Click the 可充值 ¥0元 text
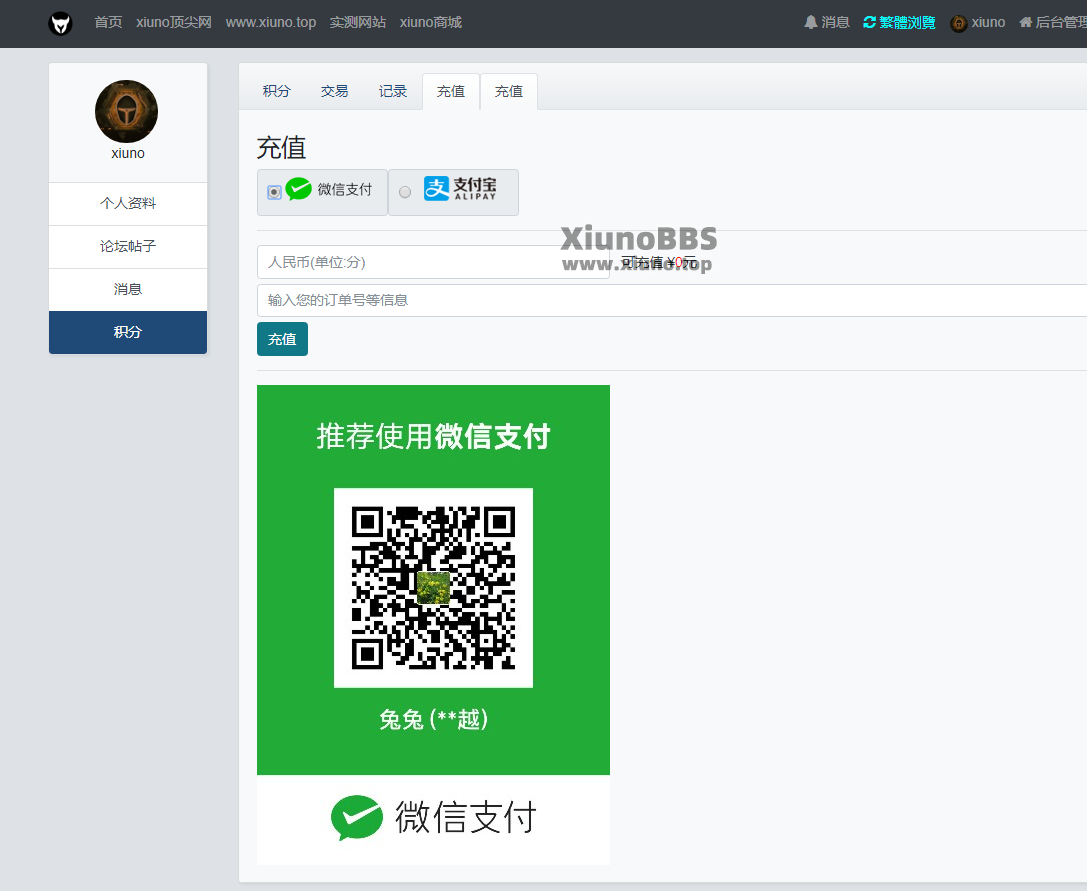The height and width of the screenshot is (891, 1087). click(x=659, y=263)
